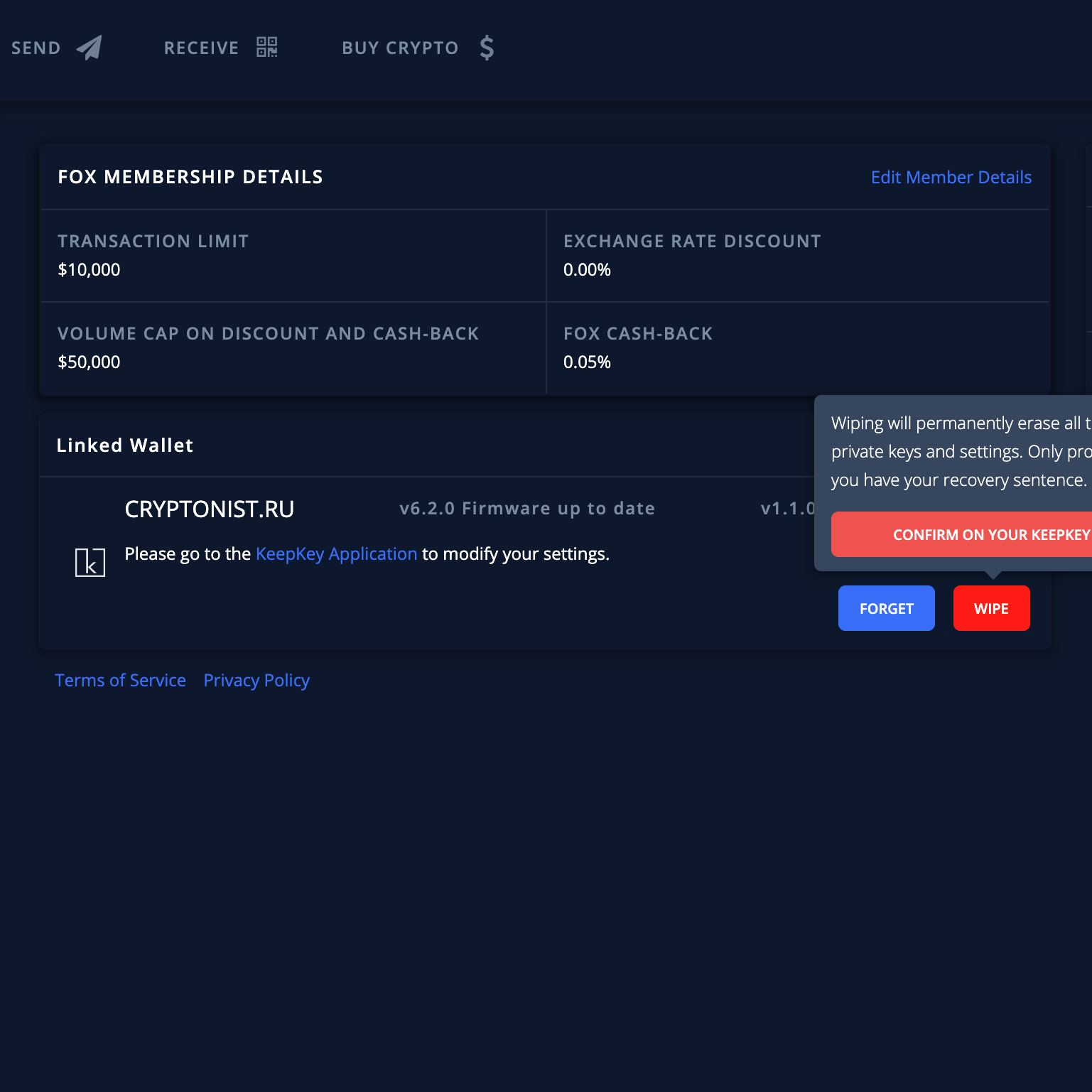Open Privacy Policy link
Viewport: 1092px width, 1092px height.
tap(256, 680)
